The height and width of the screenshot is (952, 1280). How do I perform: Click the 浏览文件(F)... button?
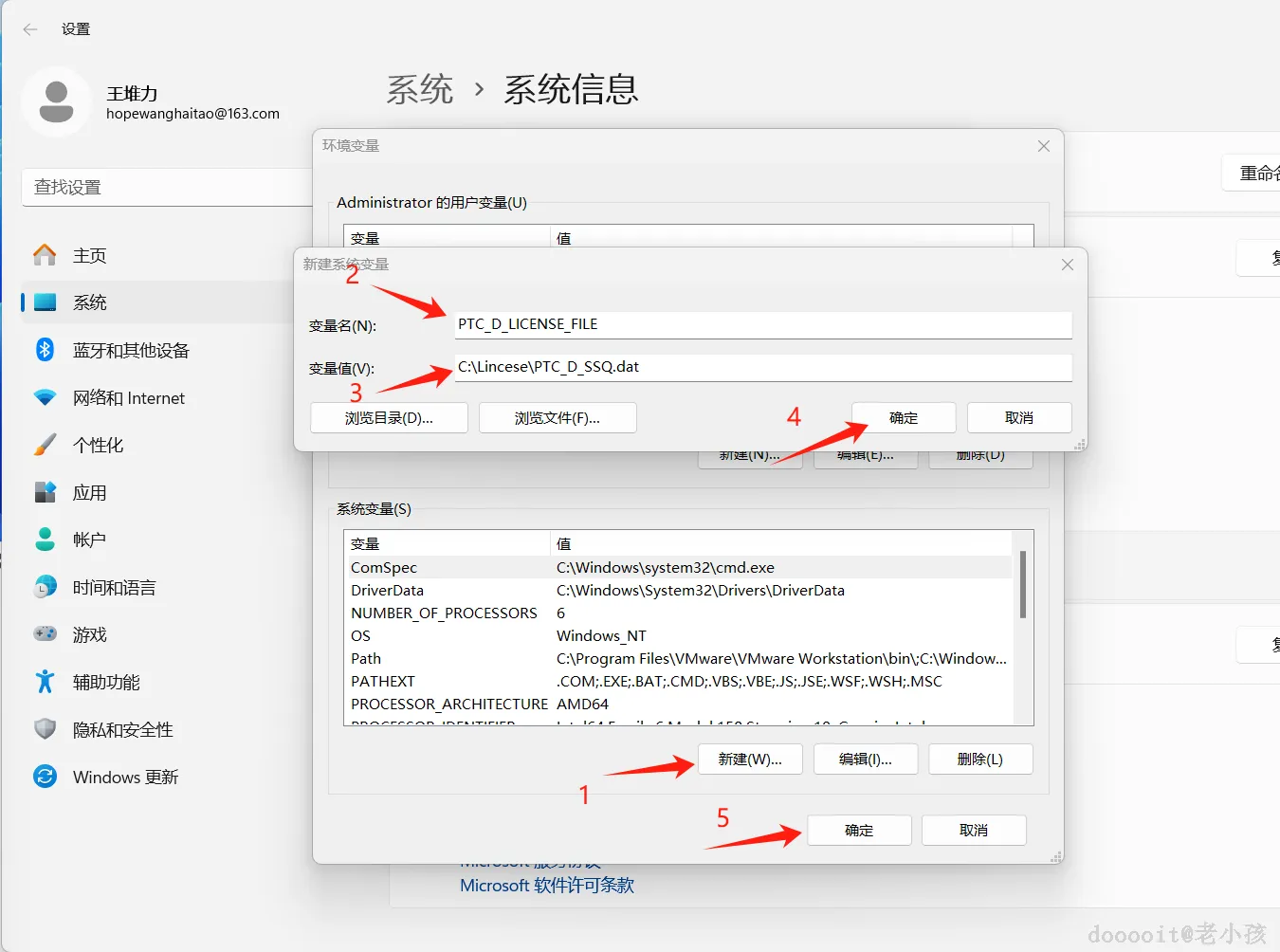pos(558,418)
